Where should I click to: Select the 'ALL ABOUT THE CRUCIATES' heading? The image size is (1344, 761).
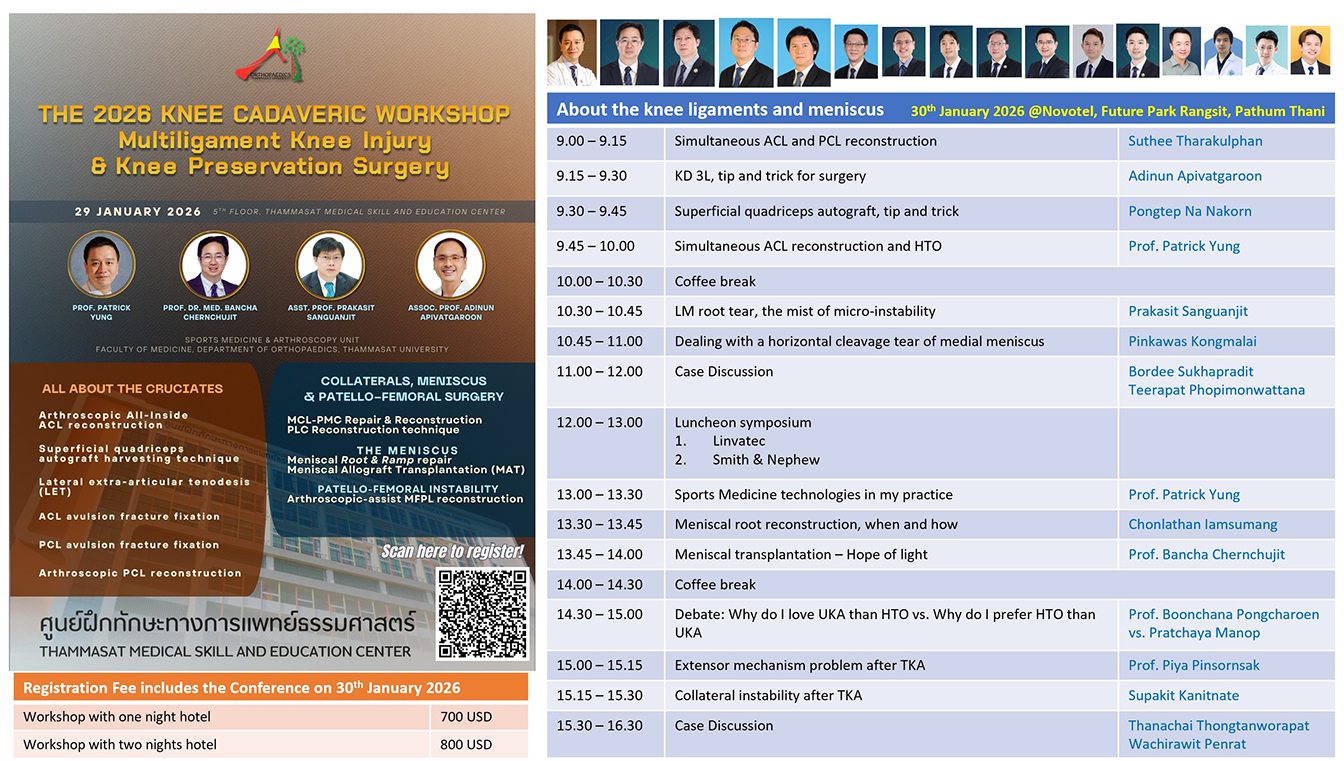point(132,388)
